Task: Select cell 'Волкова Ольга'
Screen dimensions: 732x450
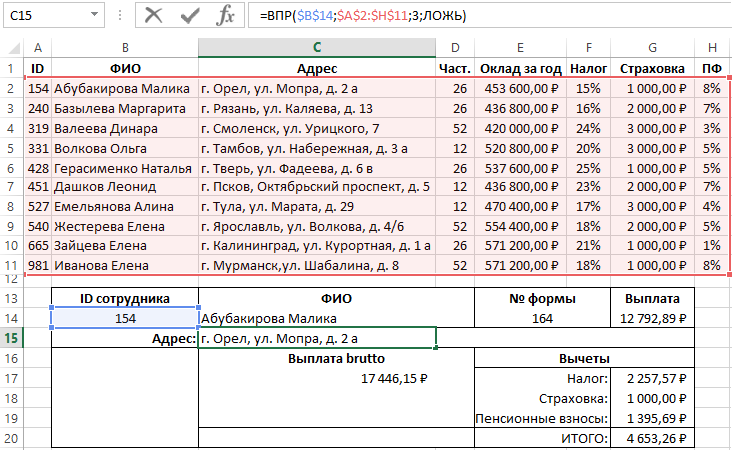Action: pos(125,148)
